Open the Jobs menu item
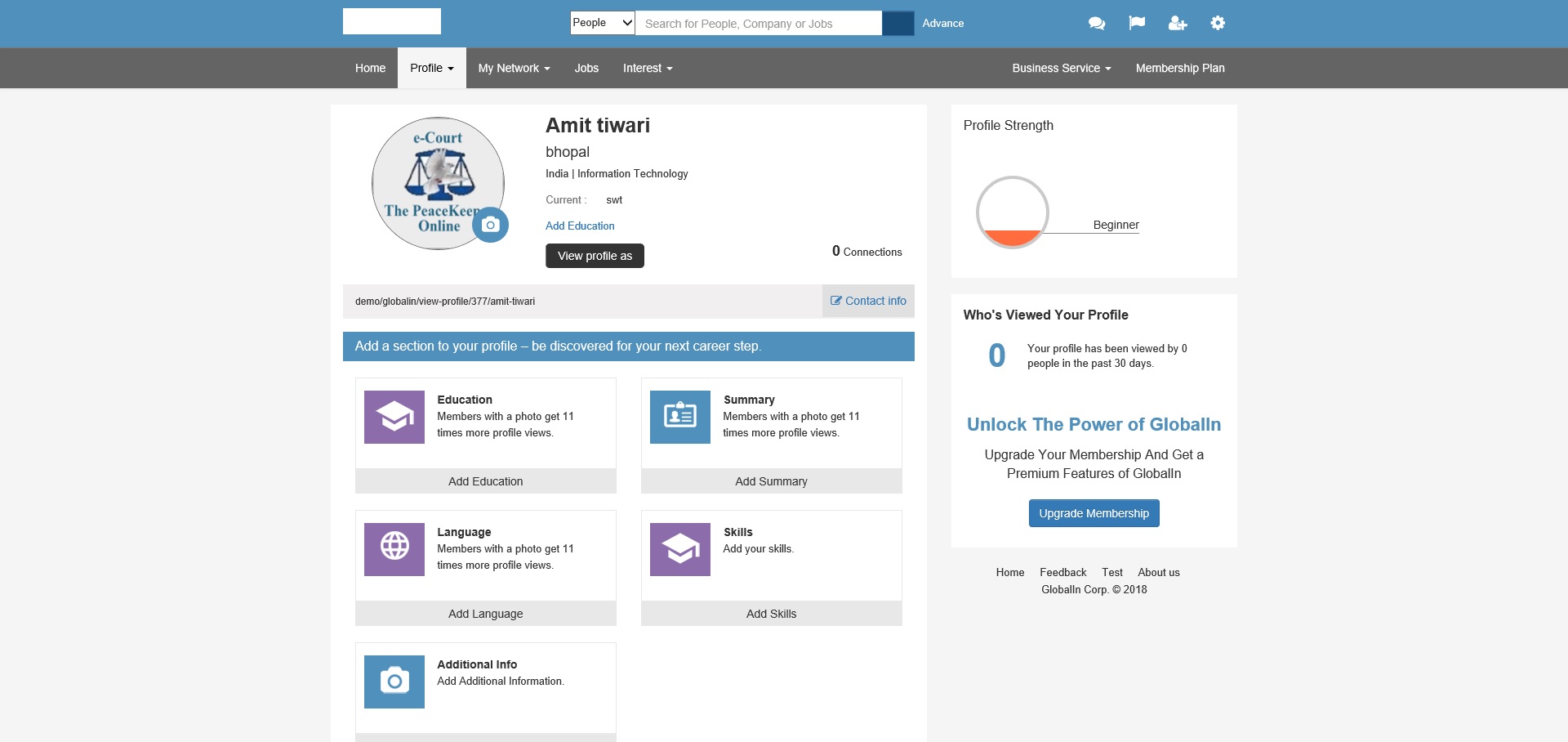The width and height of the screenshot is (1568, 742). [x=586, y=69]
